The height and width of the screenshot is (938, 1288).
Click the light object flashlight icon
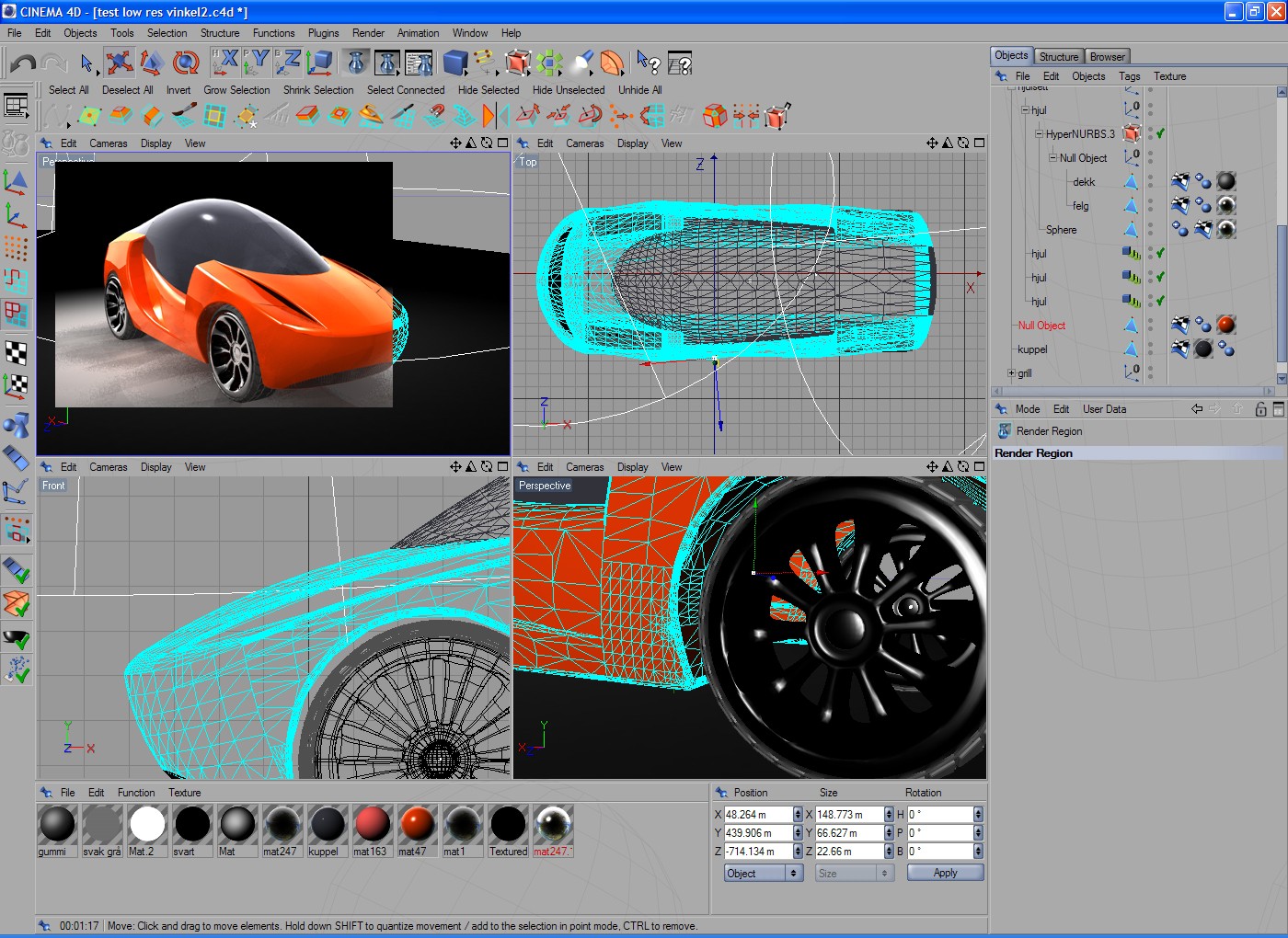(581, 63)
